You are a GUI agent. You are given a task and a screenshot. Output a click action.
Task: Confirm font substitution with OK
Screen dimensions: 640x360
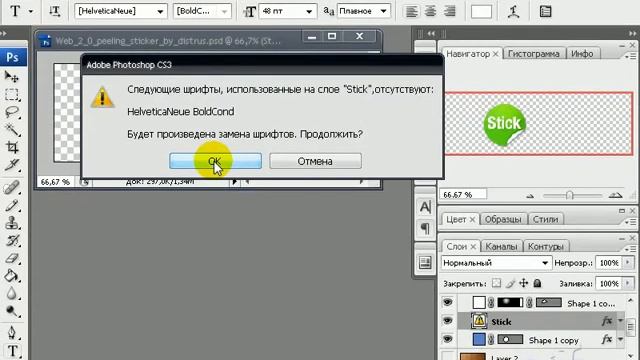pyautogui.click(x=216, y=161)
